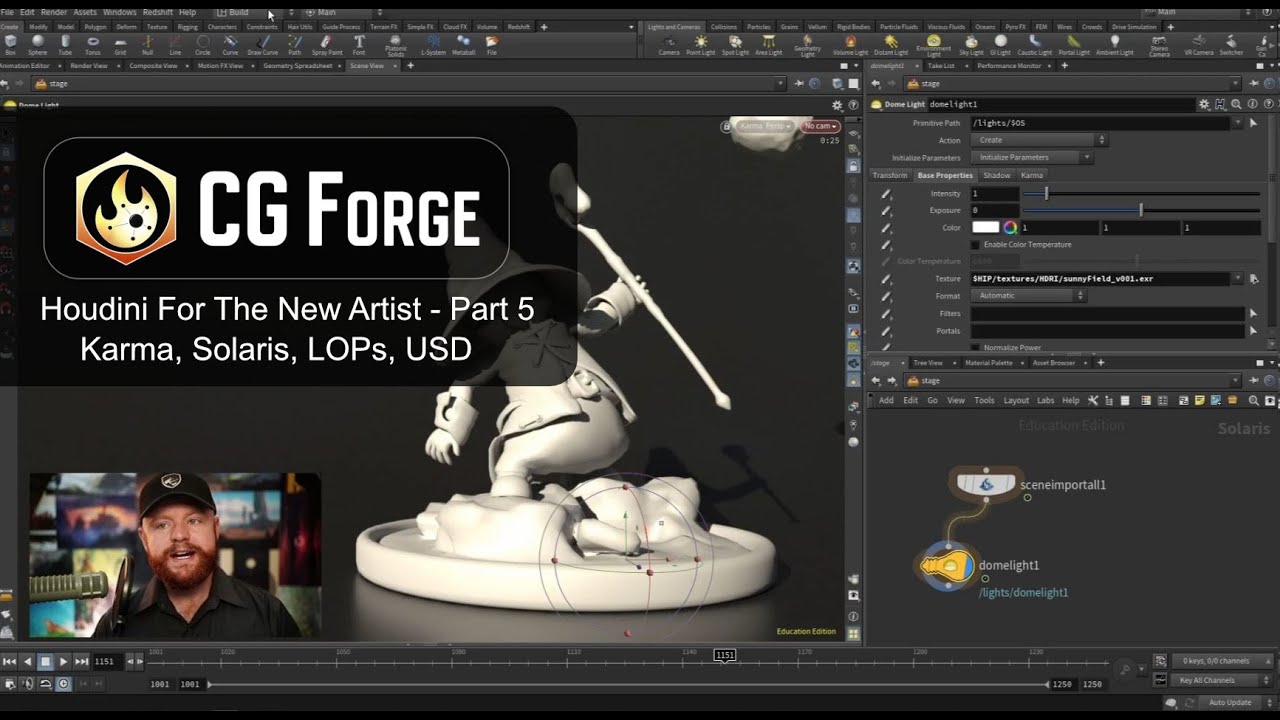This screenshot has height=720, width=1280.
Task: Click the Add menu in network editor
Action: [x=886, y=400]
